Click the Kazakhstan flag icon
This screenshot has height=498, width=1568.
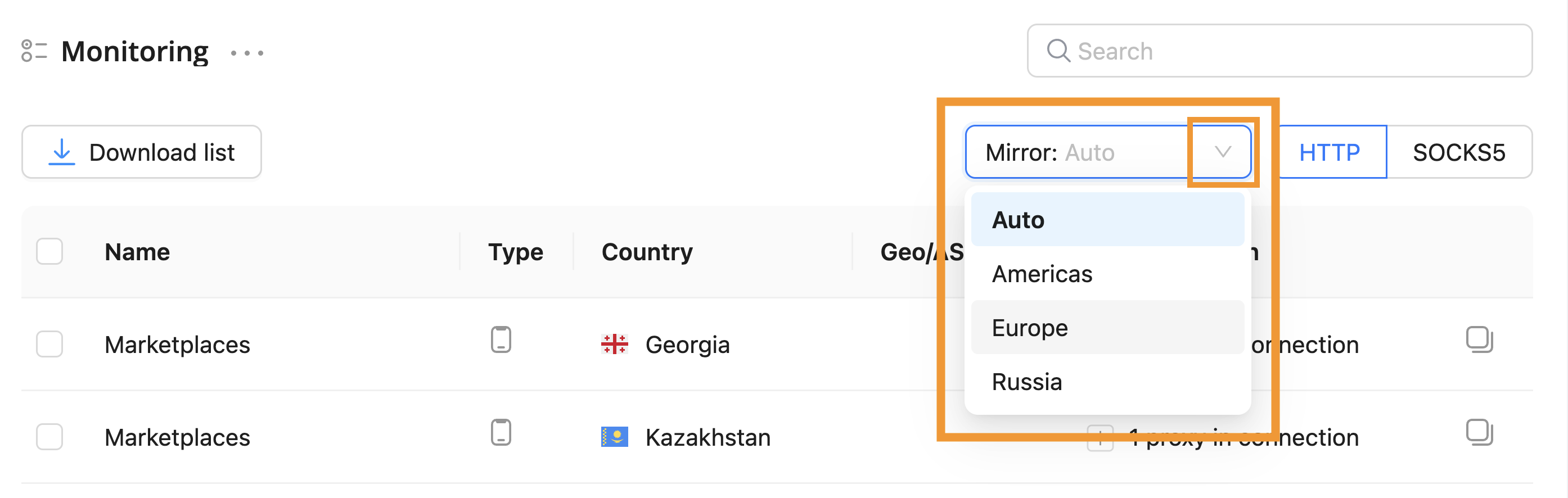(614, 437)
